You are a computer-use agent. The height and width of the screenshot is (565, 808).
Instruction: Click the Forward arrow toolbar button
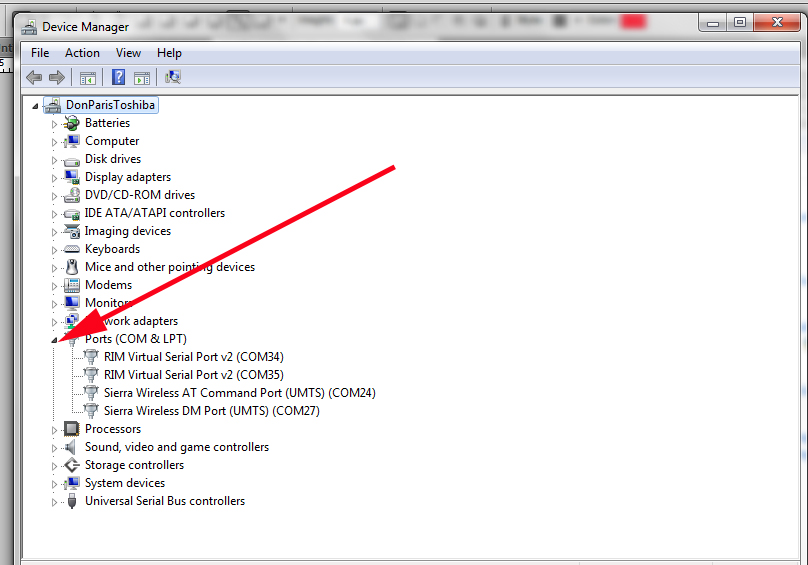57,78
